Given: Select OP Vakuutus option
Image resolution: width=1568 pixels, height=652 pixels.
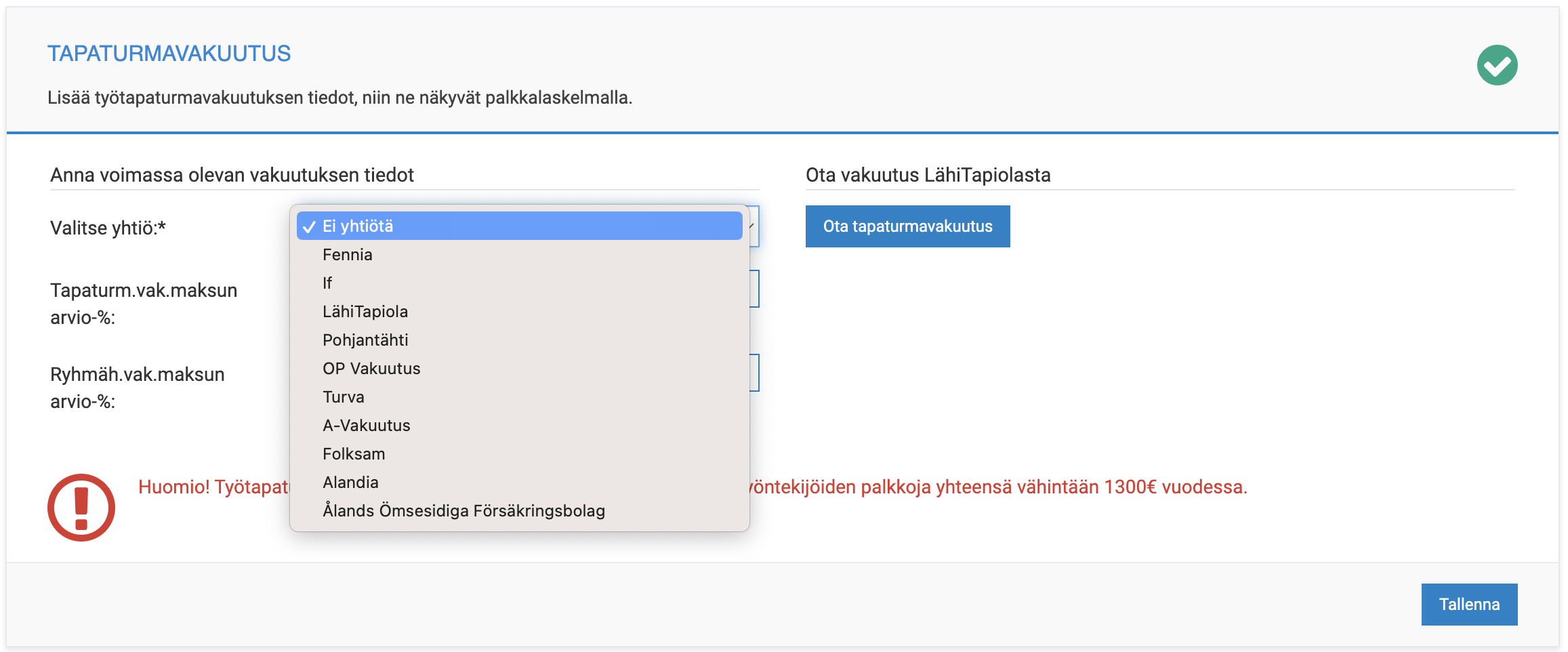Looking at the screenshot, I should click(371, 369).
